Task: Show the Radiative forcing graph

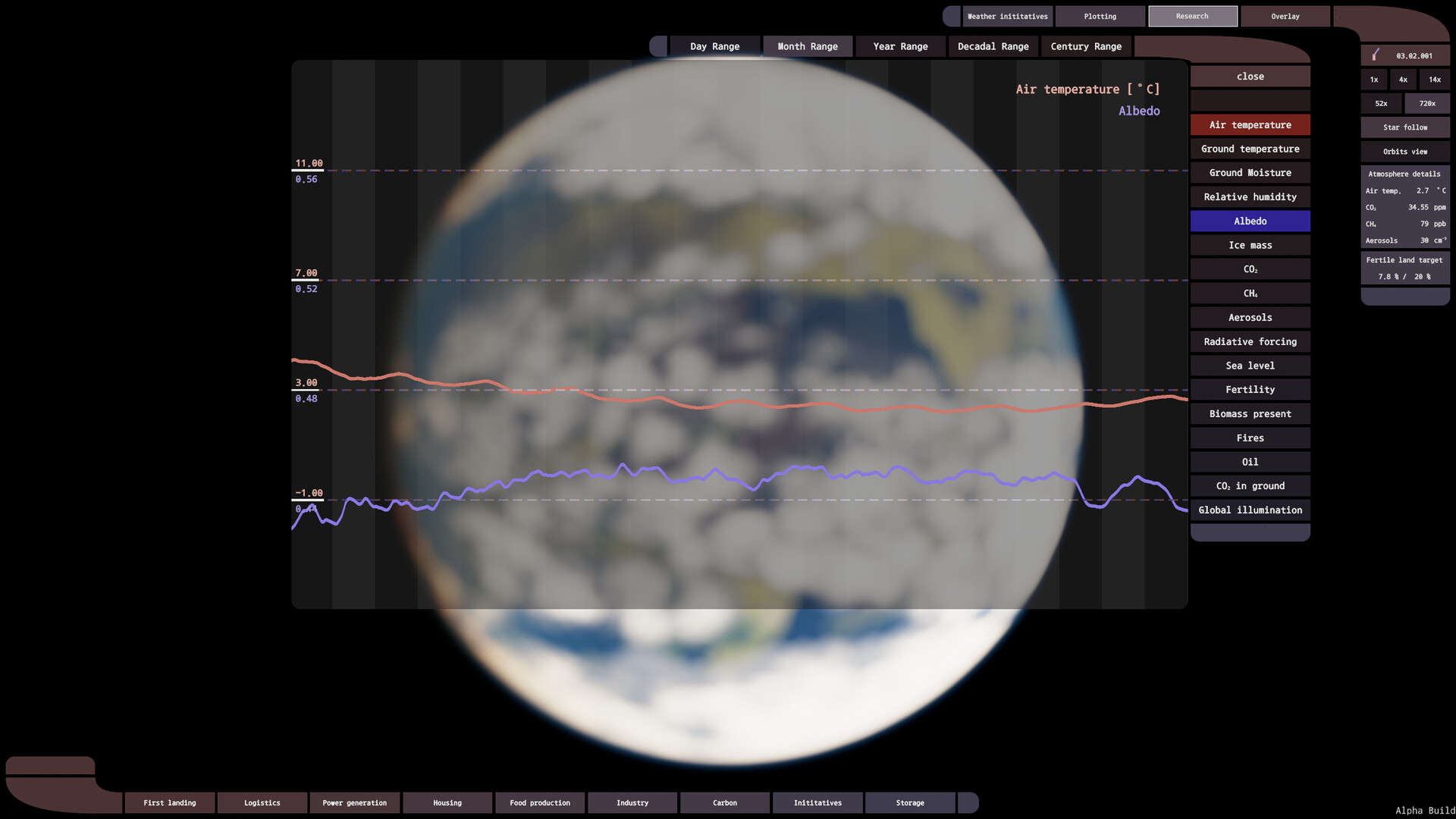Action: point(1250,341)
